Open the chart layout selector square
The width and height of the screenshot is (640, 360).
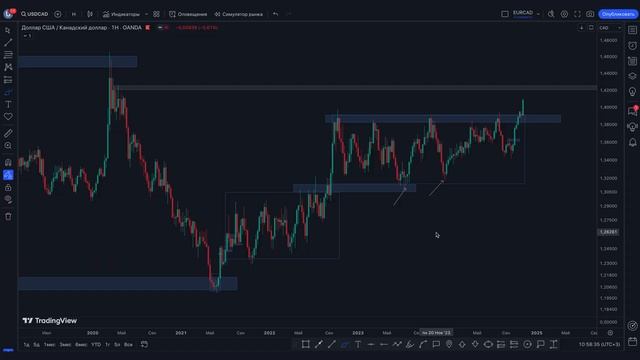pyautogui.click(x=505, y=14)
